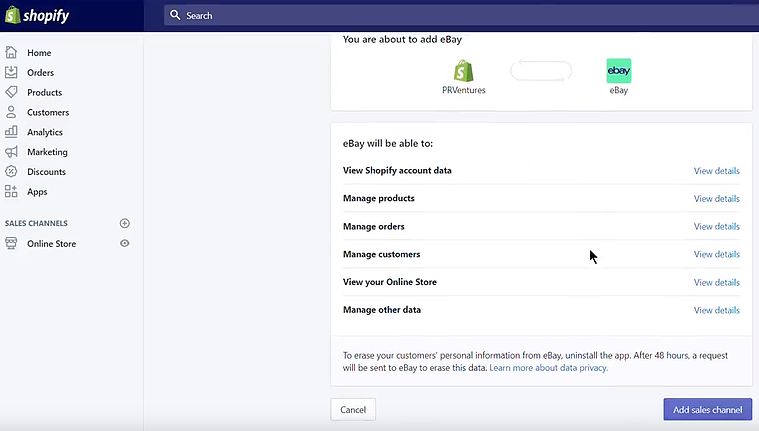Screen dimensions: 759x431
Task: Select Online Store sales channel
Action: [51, 244]
